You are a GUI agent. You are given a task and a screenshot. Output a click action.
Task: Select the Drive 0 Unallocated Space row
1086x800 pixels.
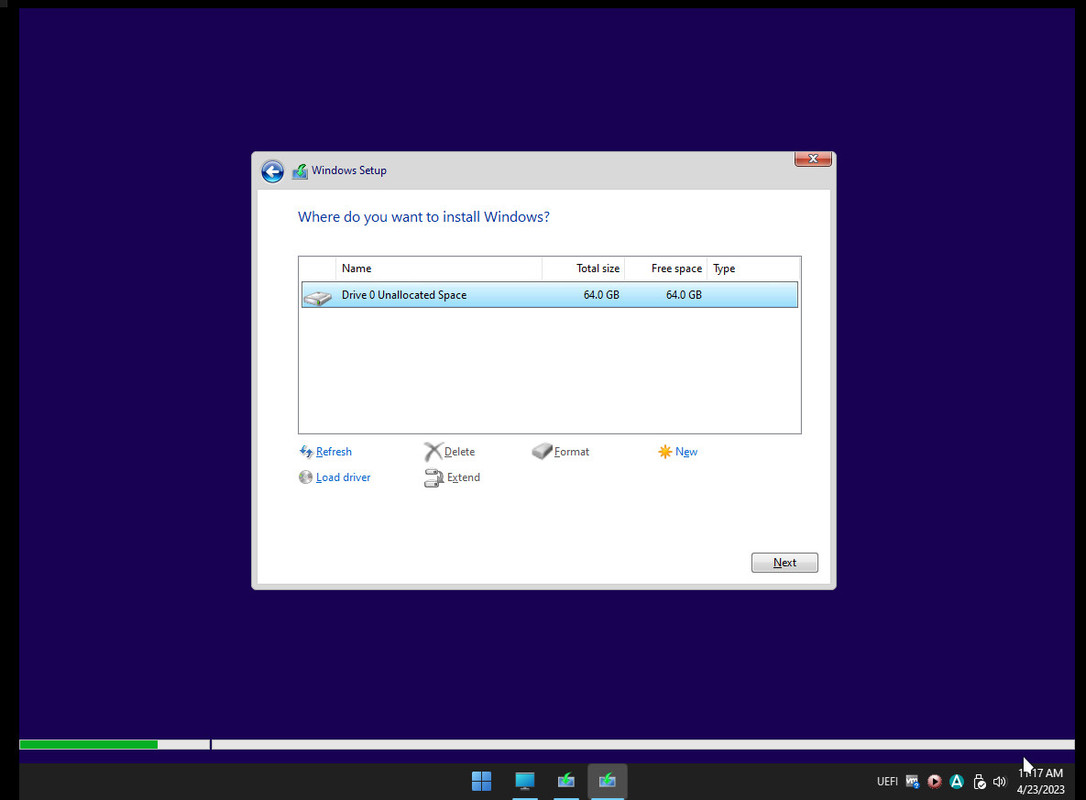pyautogui.click(x=549, y=295)
